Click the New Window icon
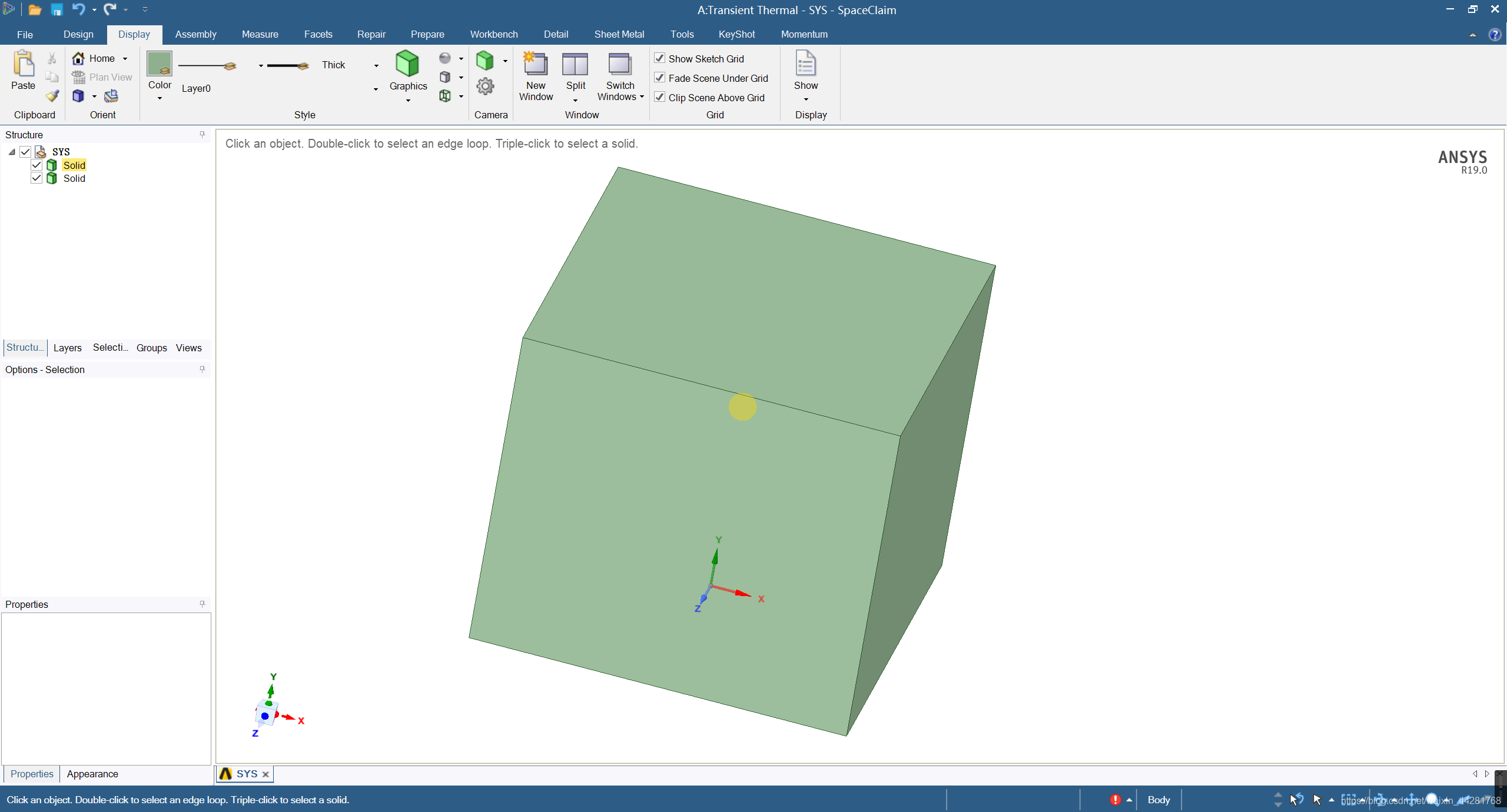The height and width of the screenshot is (812, 1507). [535, 64]
